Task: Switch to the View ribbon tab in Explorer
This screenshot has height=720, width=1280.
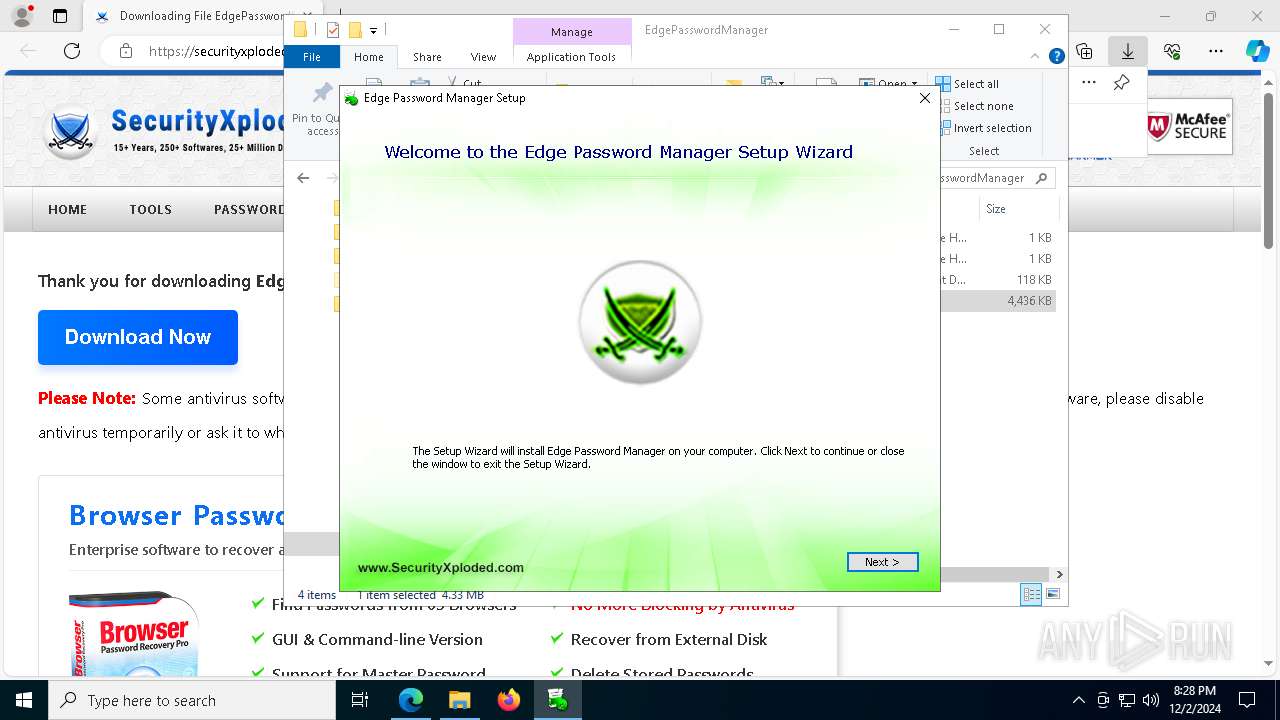Action: pos(483,57)
